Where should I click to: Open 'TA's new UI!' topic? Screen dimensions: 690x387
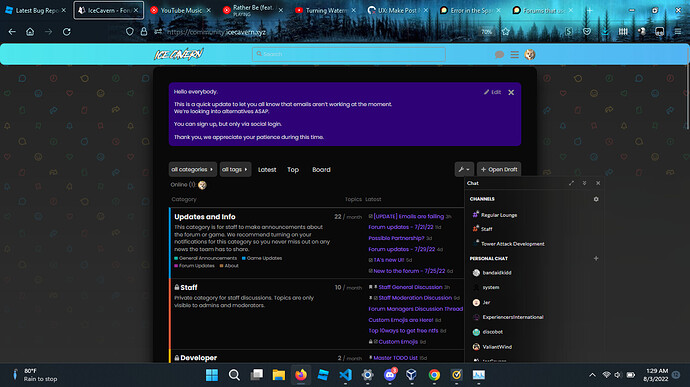(x=389, y=260)
